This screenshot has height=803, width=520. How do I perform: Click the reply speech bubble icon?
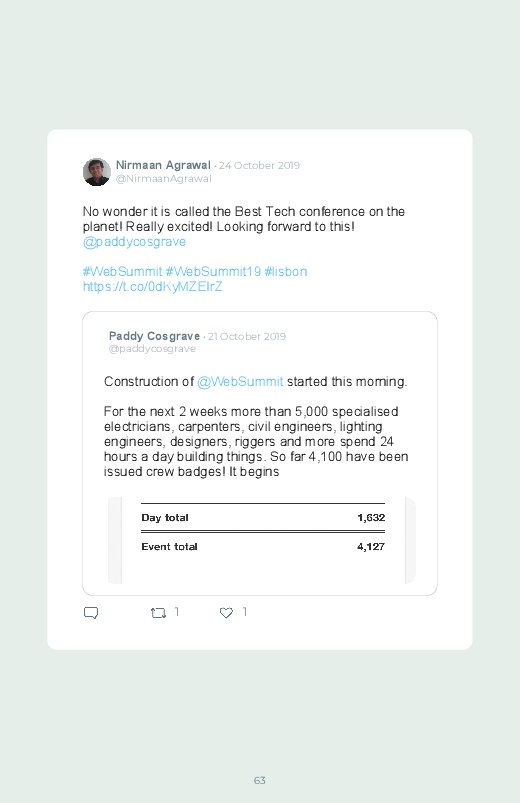tap(91, 613)
